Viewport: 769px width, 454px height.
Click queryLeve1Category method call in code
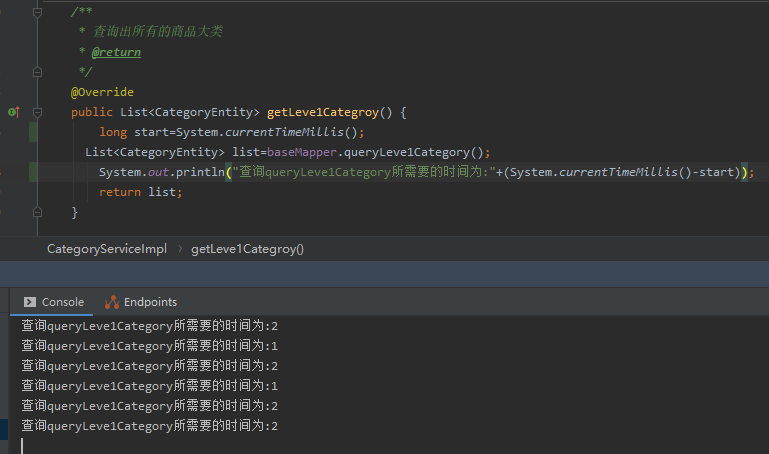pos(413,152)
